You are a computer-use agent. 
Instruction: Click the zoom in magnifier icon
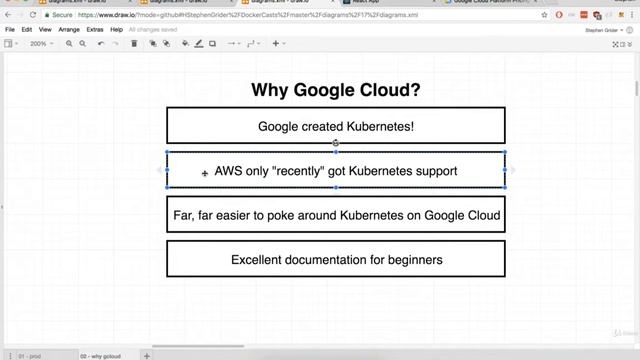(x=69, y=43)
